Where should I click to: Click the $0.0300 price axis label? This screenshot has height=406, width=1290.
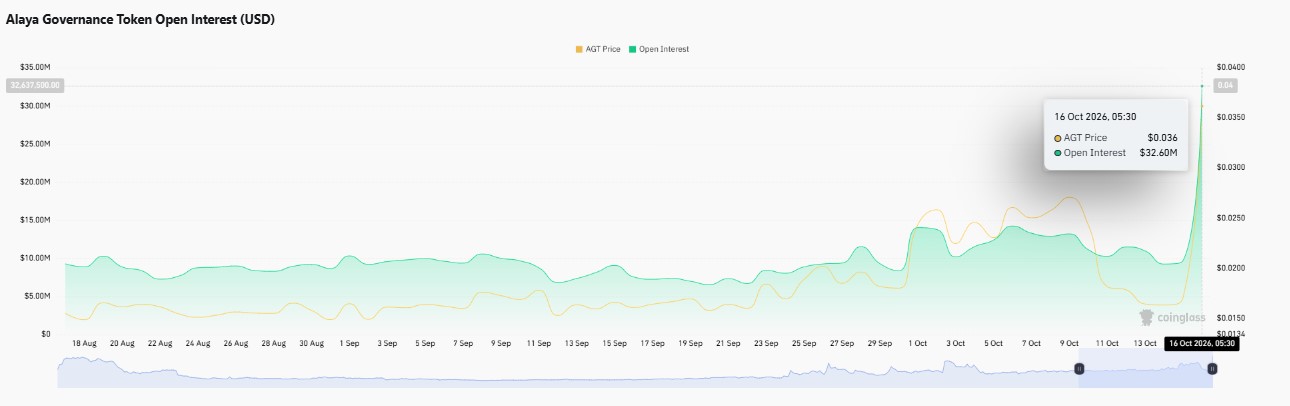tap(1230, 167)
